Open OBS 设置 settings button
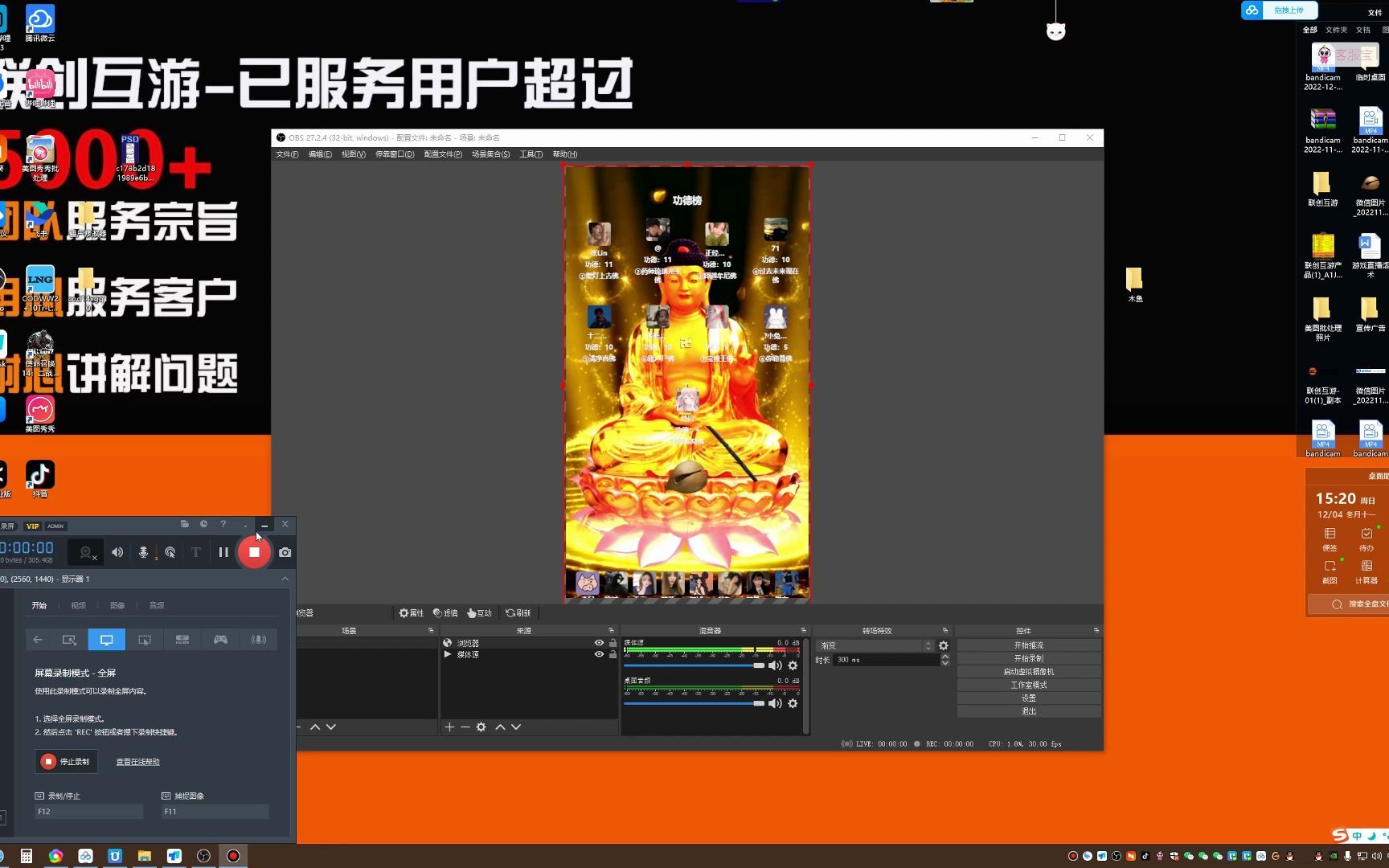 [1029, 698]
